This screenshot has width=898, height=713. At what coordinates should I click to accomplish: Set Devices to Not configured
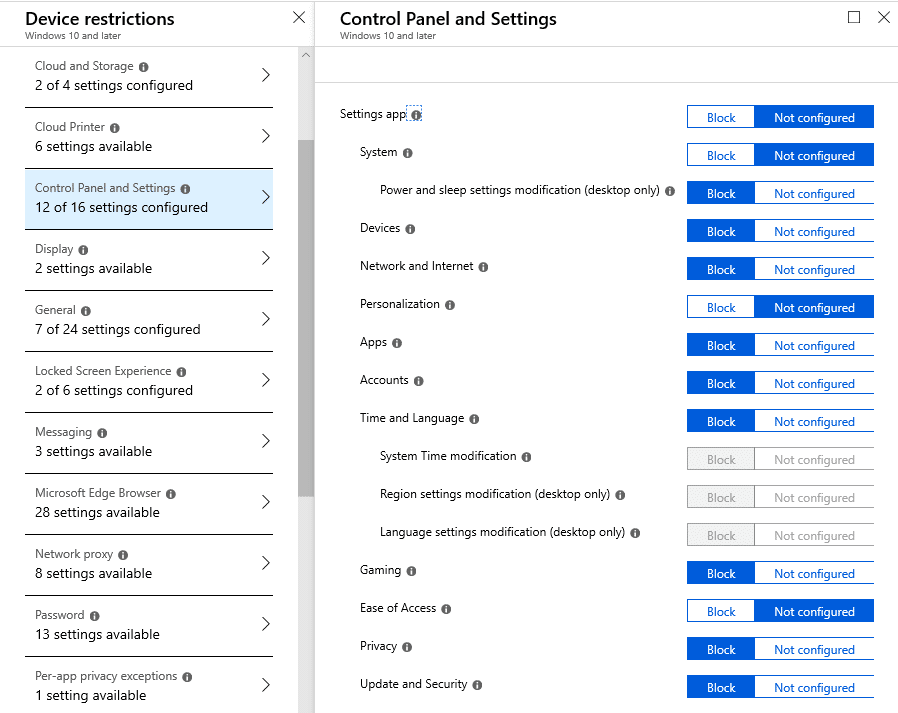814,232
